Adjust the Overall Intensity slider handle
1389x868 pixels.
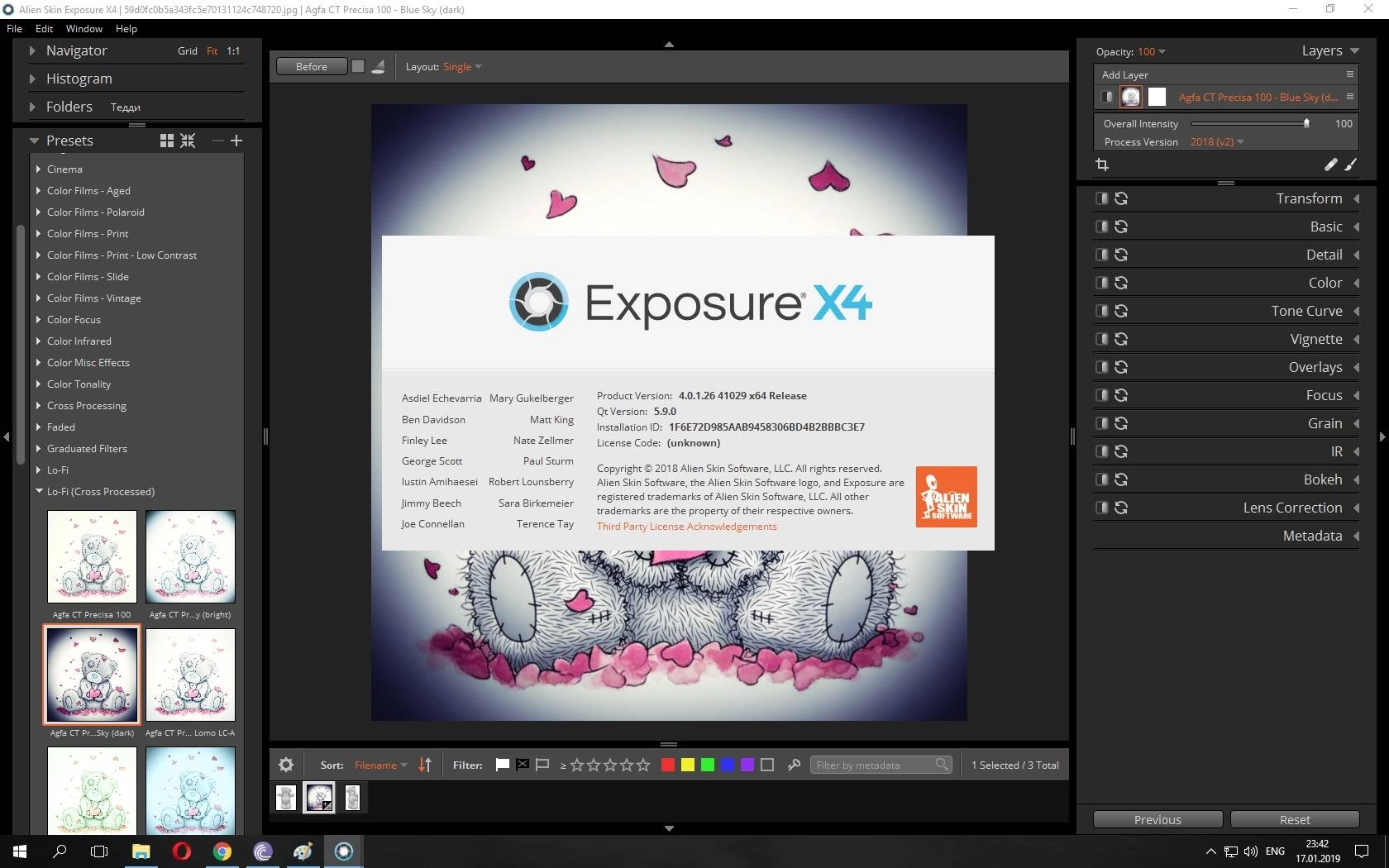pos(1306,123)
